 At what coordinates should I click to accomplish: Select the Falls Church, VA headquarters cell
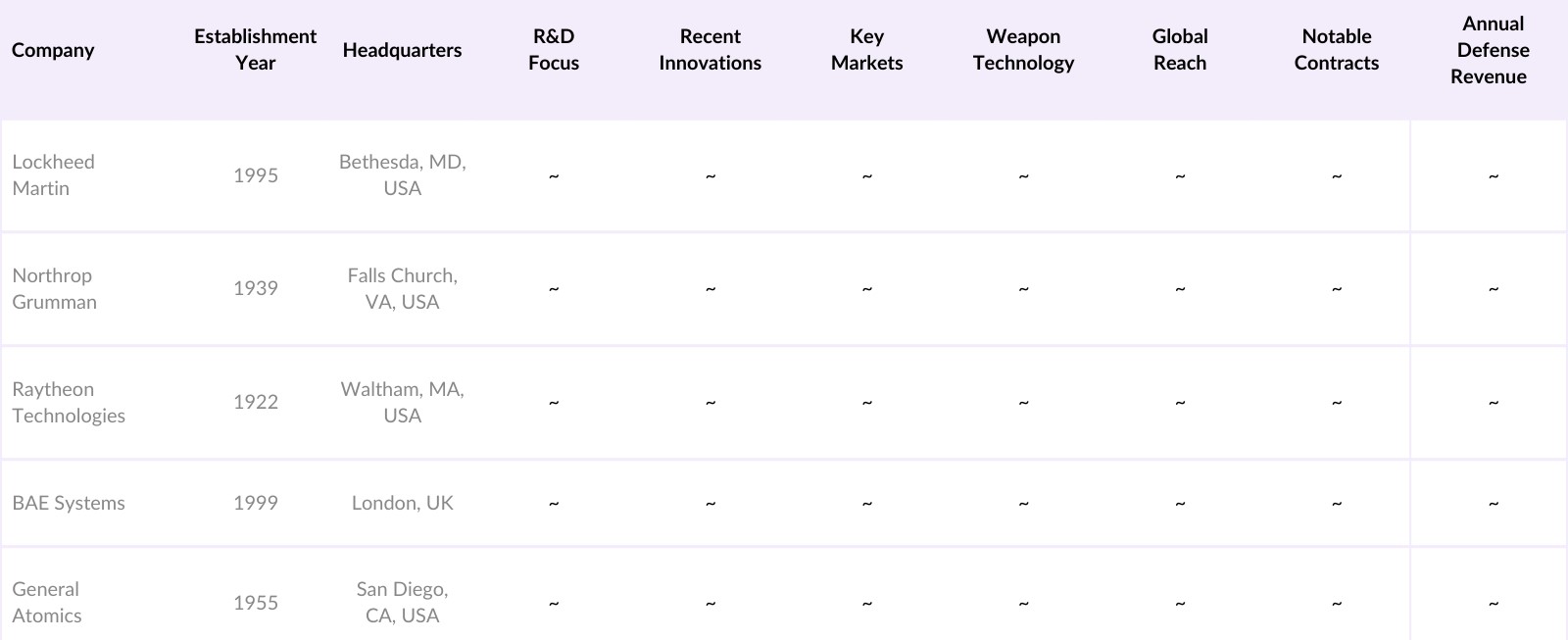click(402, 289)
